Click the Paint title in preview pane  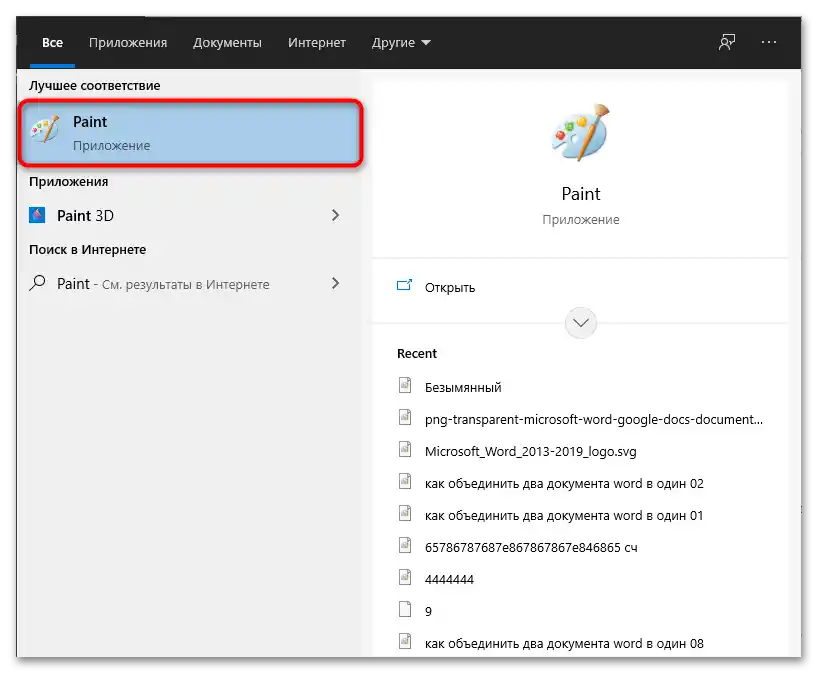581,194
